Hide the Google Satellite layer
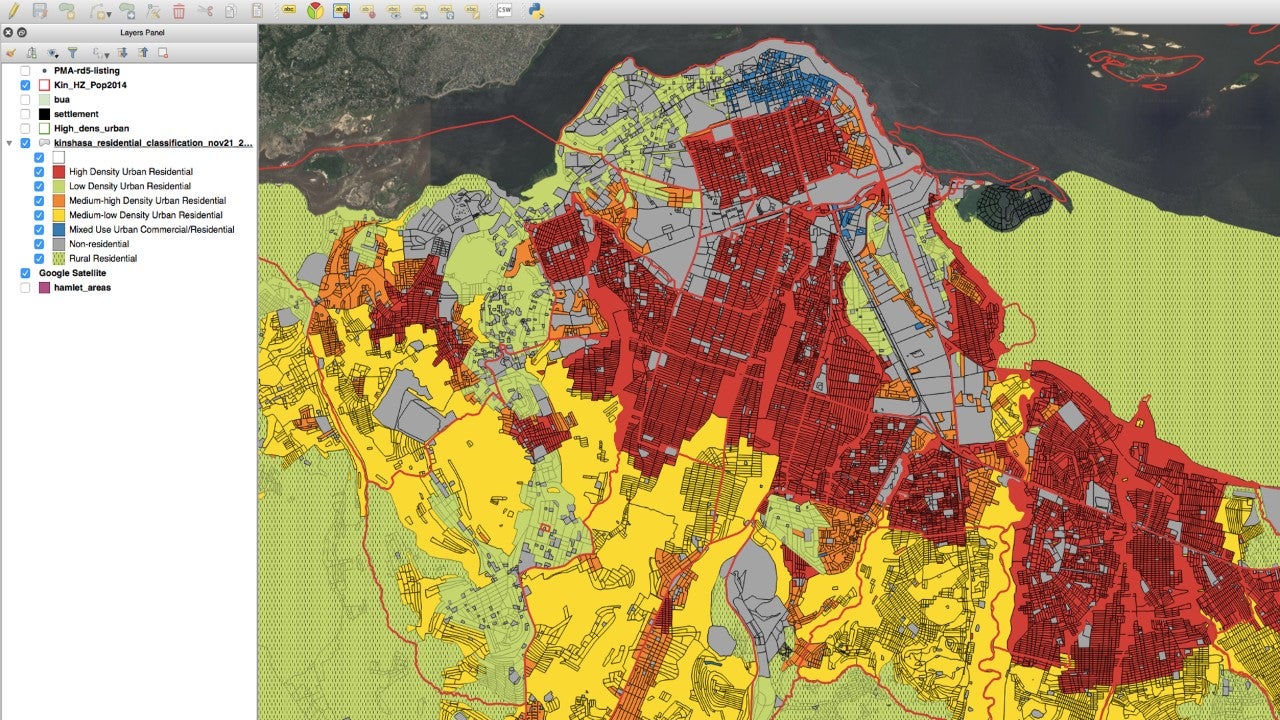Viewport: 1280px width, 720px height. click(25, 273)
